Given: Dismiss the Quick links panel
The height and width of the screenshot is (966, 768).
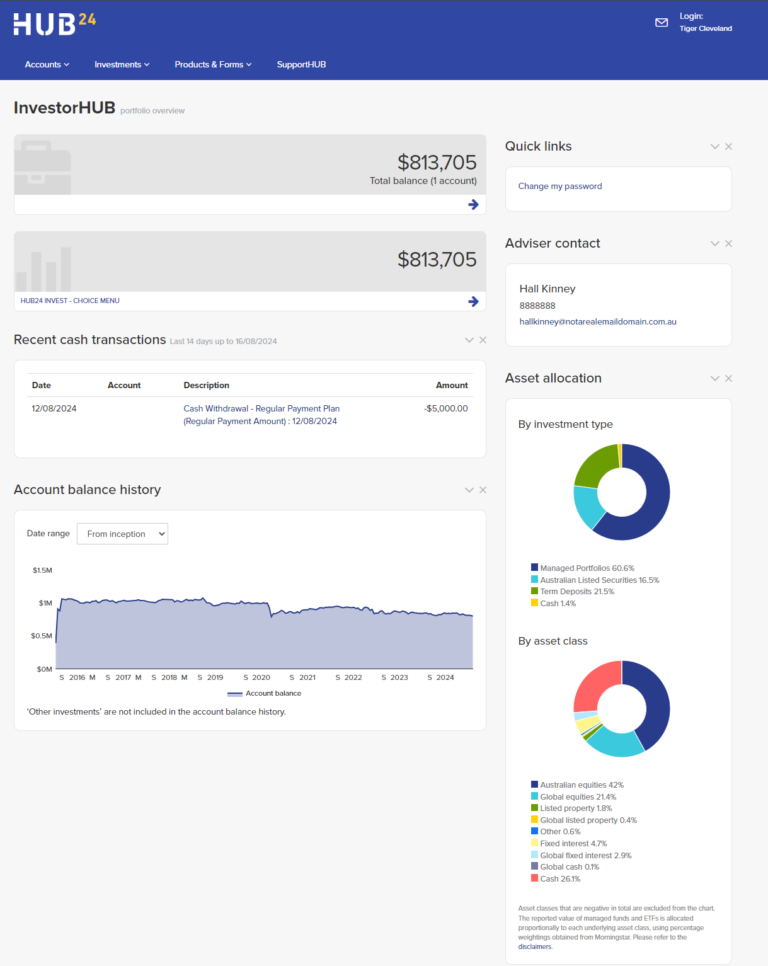Looking at the screenshot, I should (x=728, y=145).
